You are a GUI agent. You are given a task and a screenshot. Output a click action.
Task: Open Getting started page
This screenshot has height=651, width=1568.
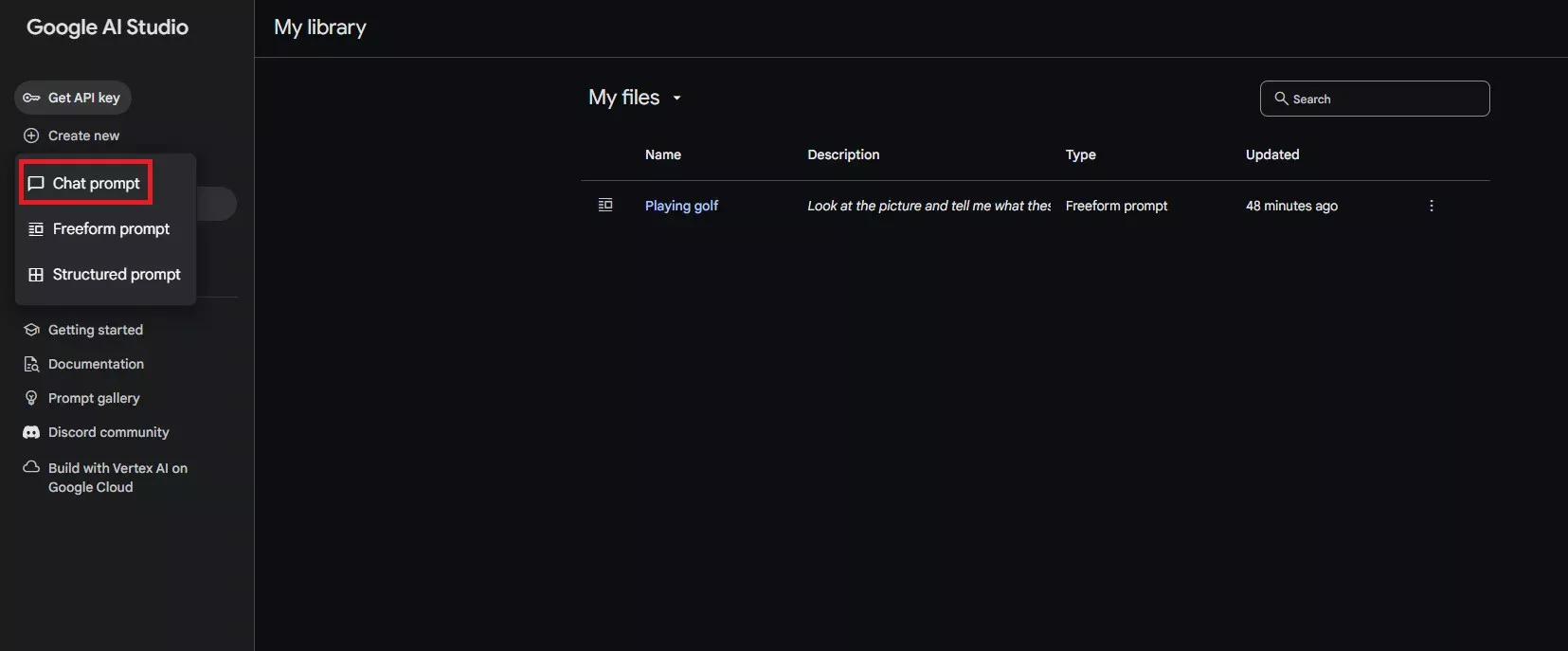point(95,330)
